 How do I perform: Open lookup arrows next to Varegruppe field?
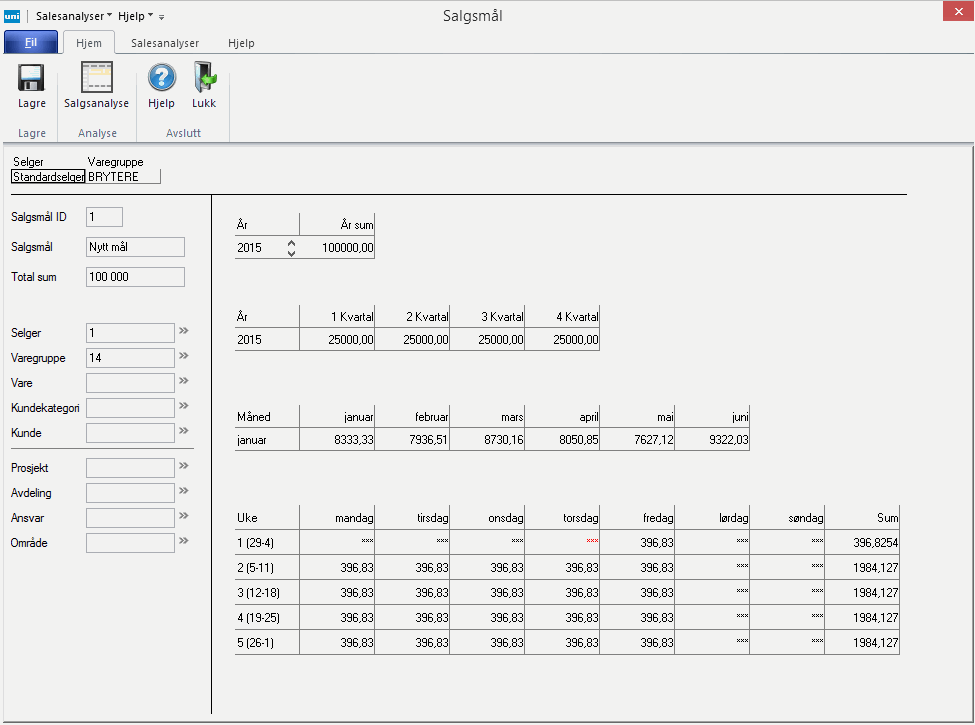click(183, 355)
